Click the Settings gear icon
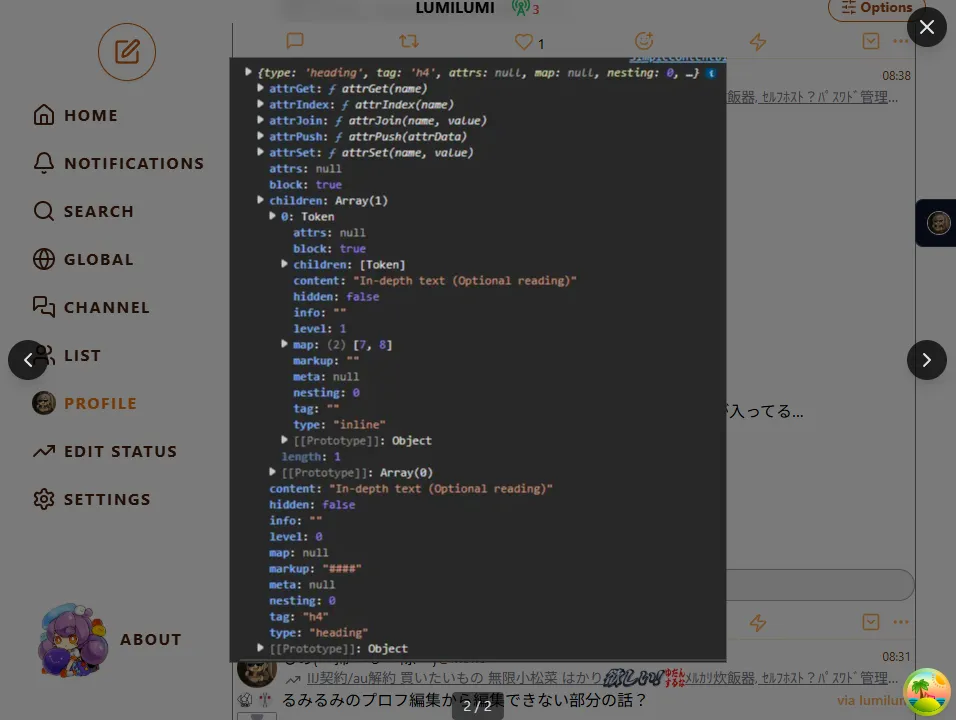This screenshot has height=720, width=956. [44, 499]
